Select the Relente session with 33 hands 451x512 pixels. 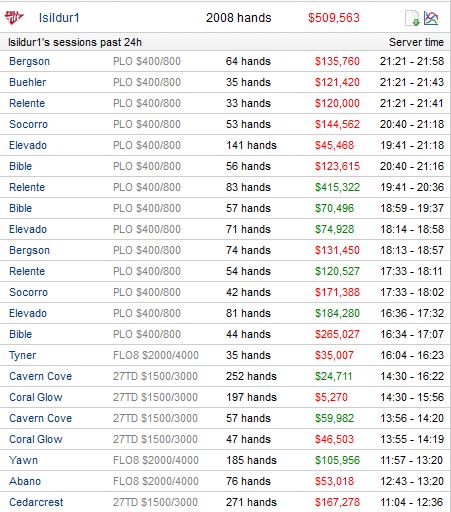click(x=27, y=103)
